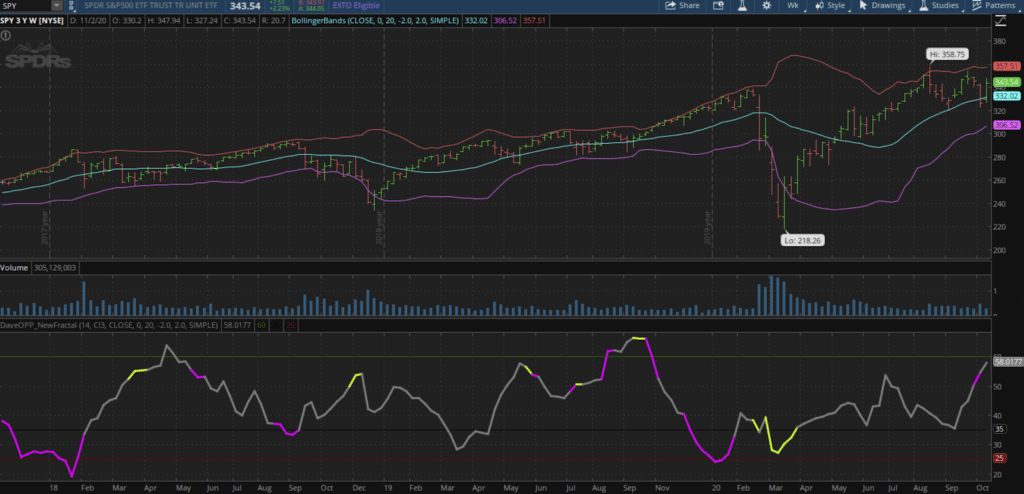Click SPY 3 Y W [NYSE] chart label

[33, 21]
